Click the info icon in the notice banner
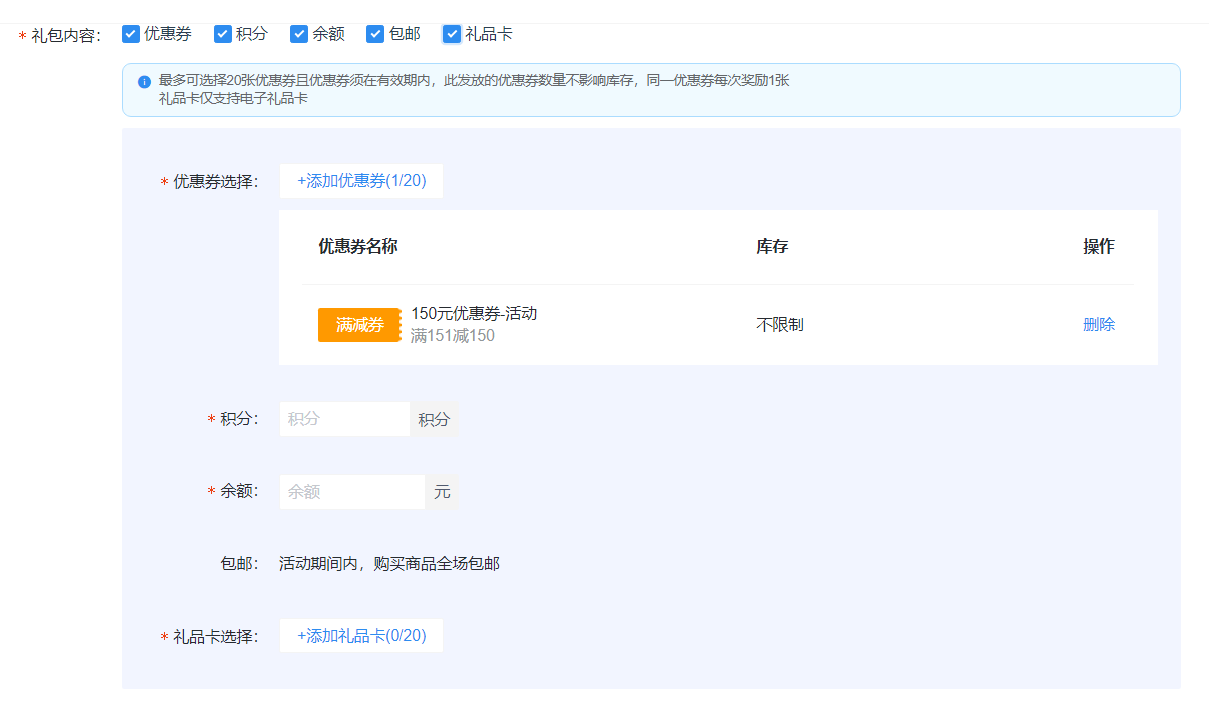 click(x=143, y=81)
